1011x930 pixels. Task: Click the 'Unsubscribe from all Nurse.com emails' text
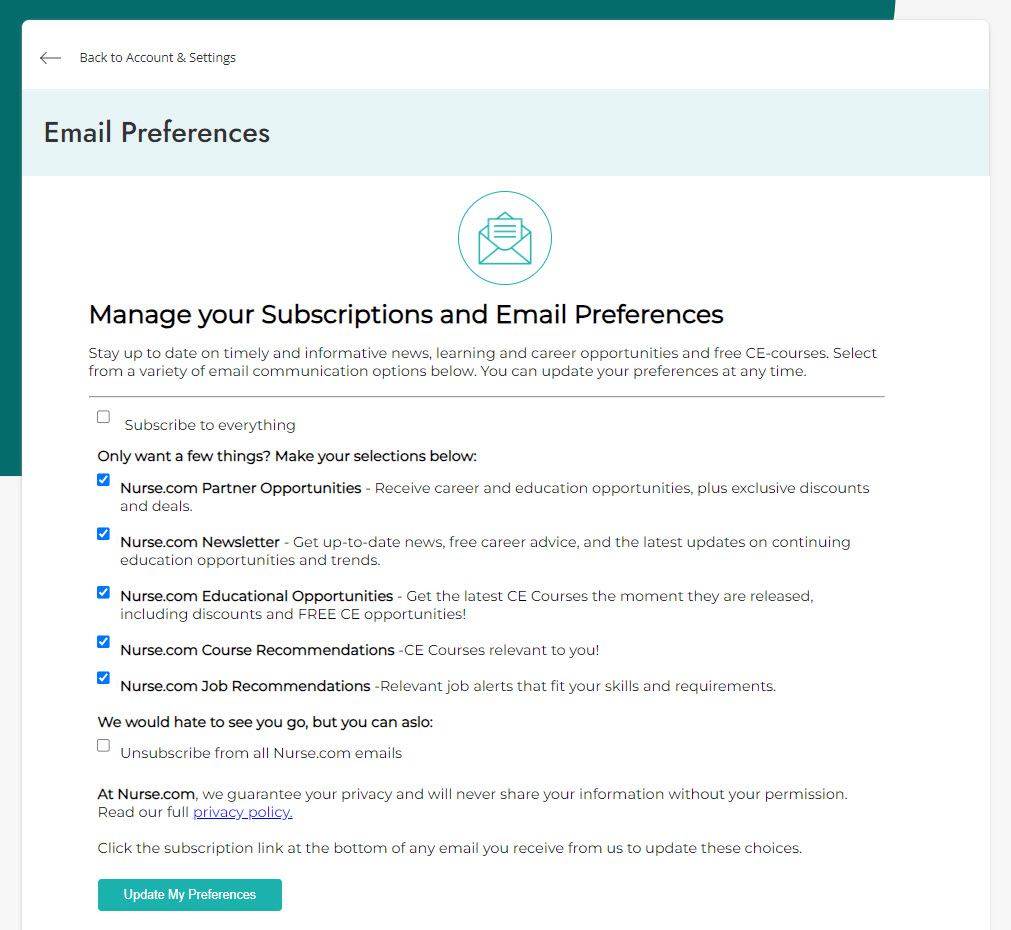(x=261, y=753)
